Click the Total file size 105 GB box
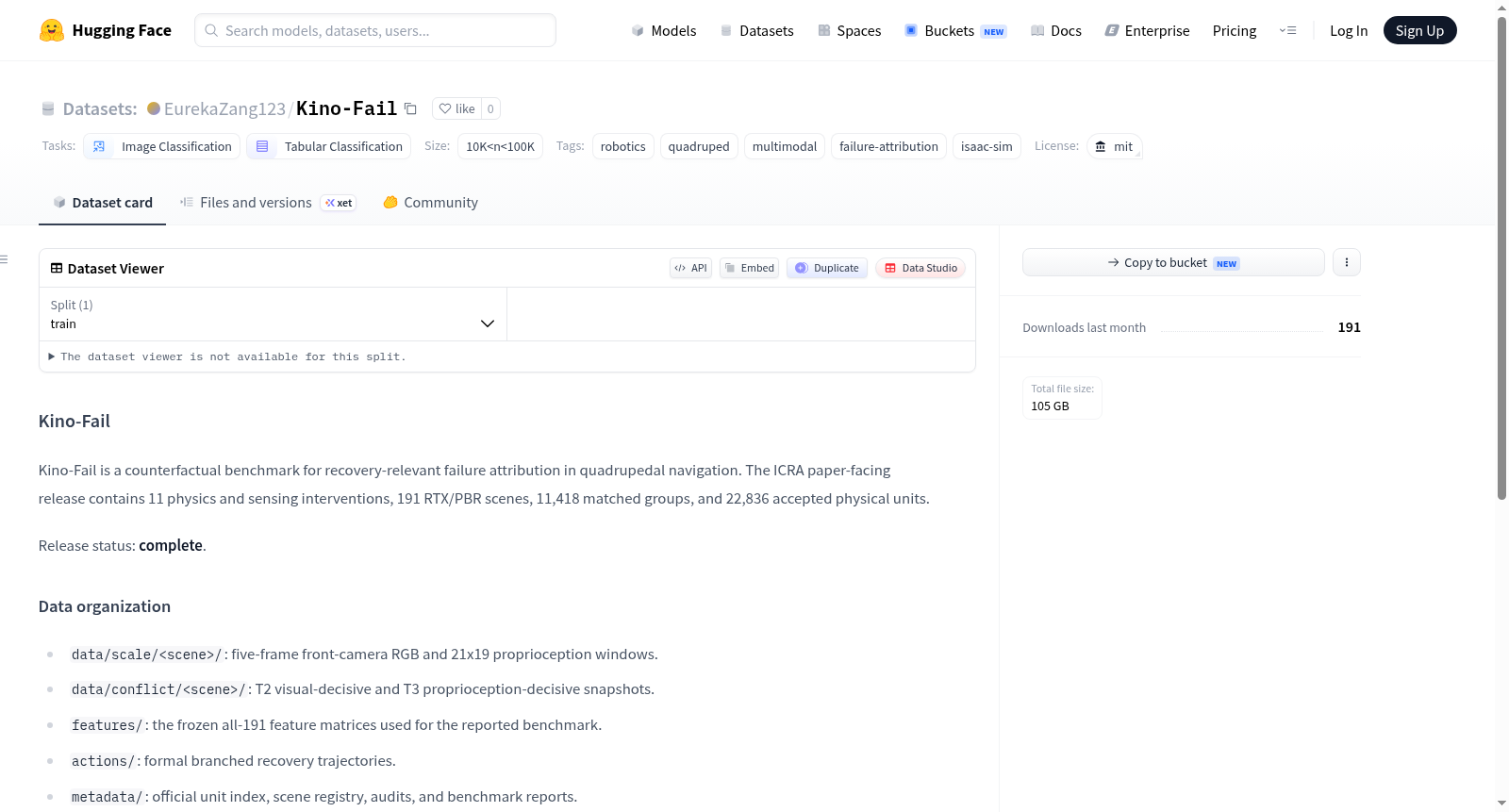This screenshot has height=812, width=1509. (1062, 397)
